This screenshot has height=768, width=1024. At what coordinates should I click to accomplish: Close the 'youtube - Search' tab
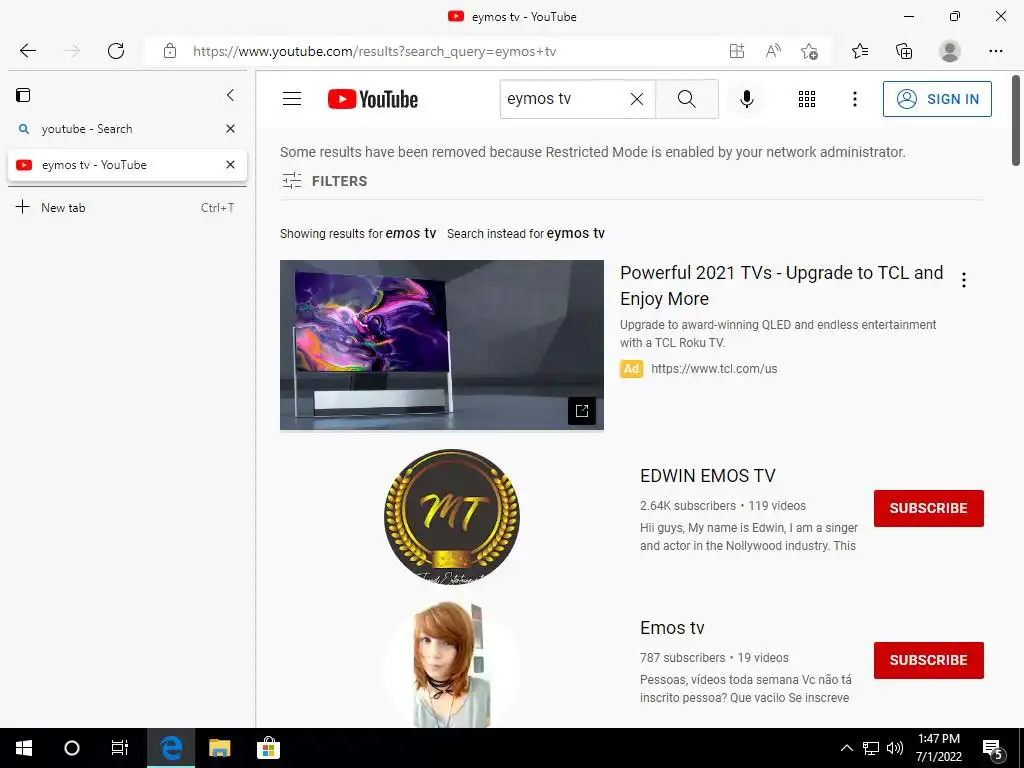click(230, 129)
